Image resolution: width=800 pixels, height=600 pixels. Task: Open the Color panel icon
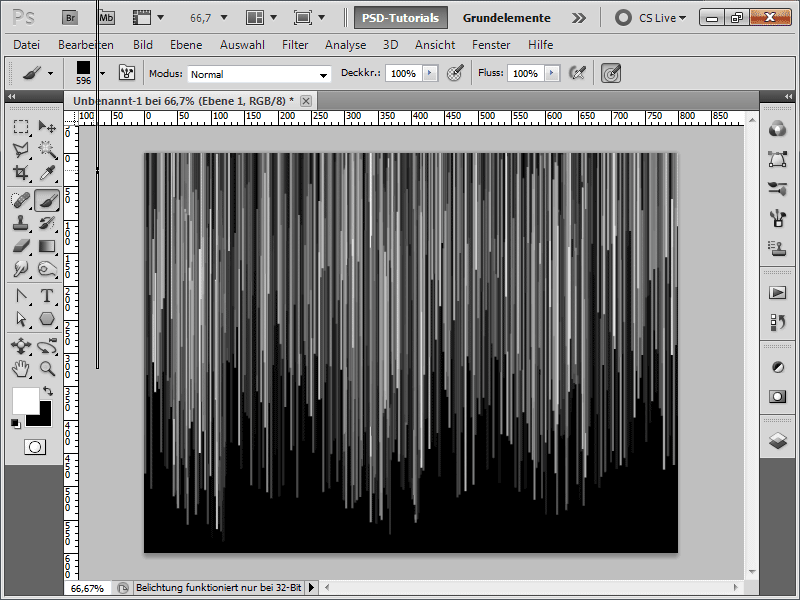coord(778,129)
